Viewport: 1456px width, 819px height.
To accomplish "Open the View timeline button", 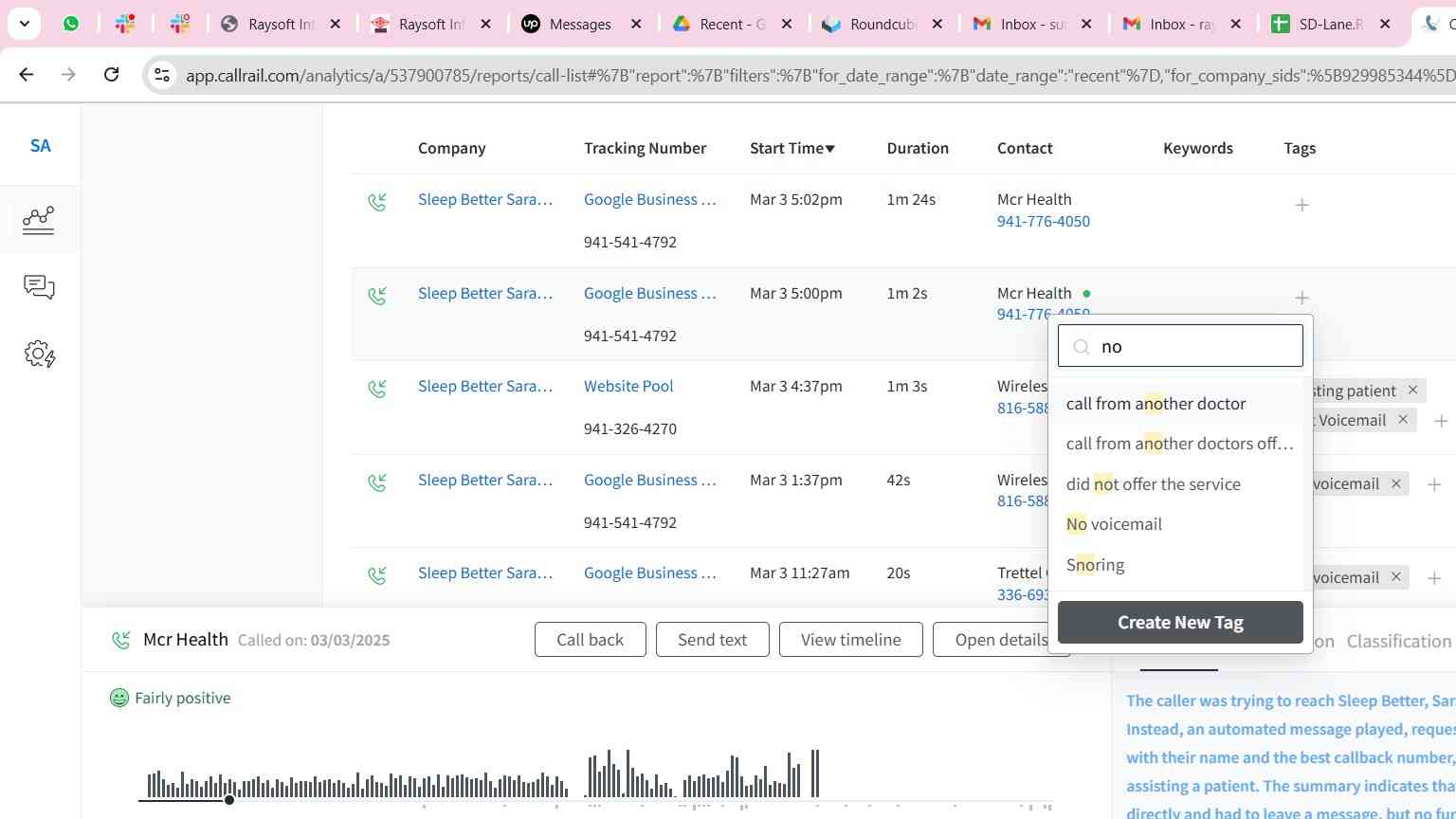I will coord(850,640).
